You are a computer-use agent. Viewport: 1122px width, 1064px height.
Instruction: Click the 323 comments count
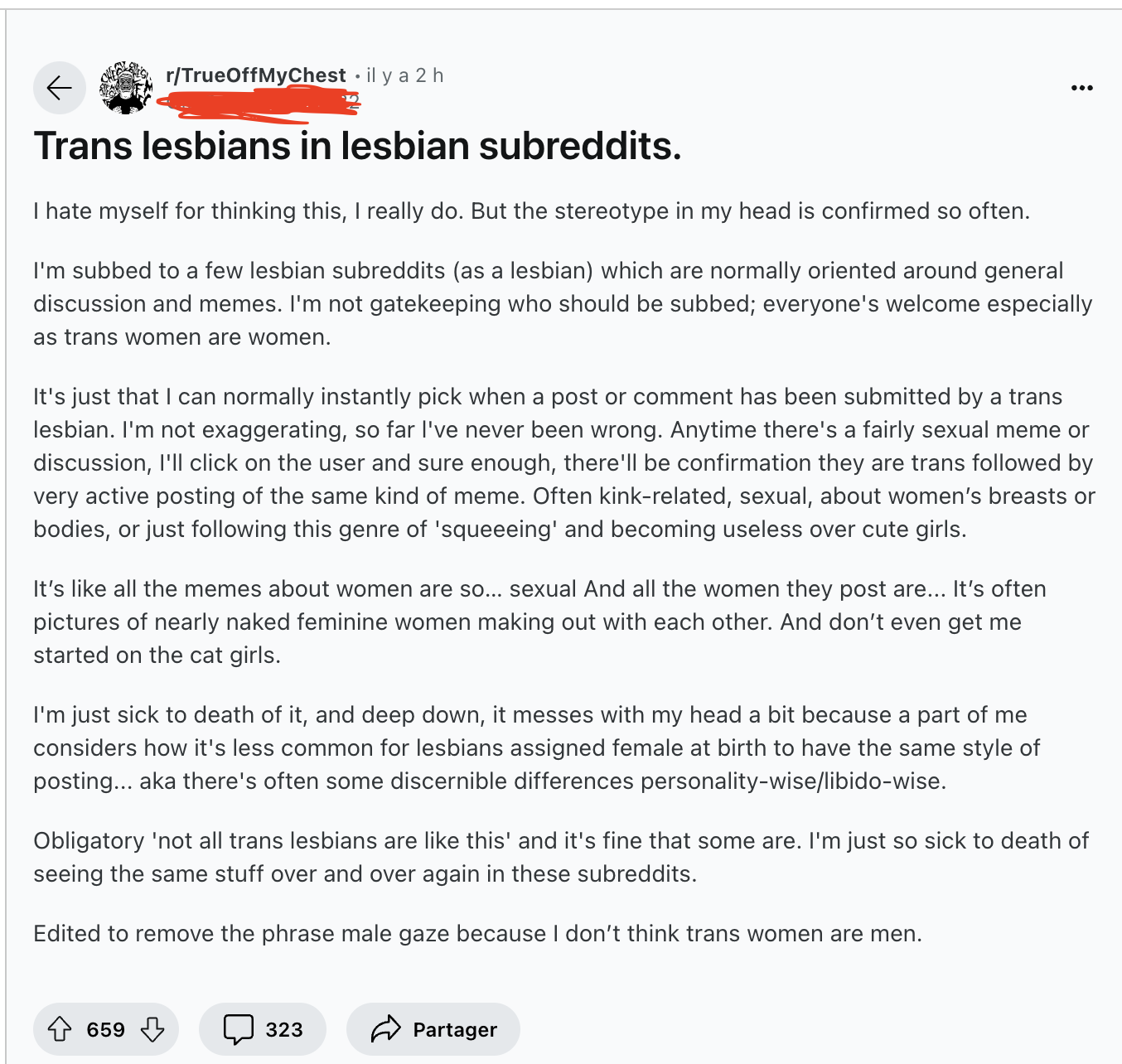[x=284, y=1029]
